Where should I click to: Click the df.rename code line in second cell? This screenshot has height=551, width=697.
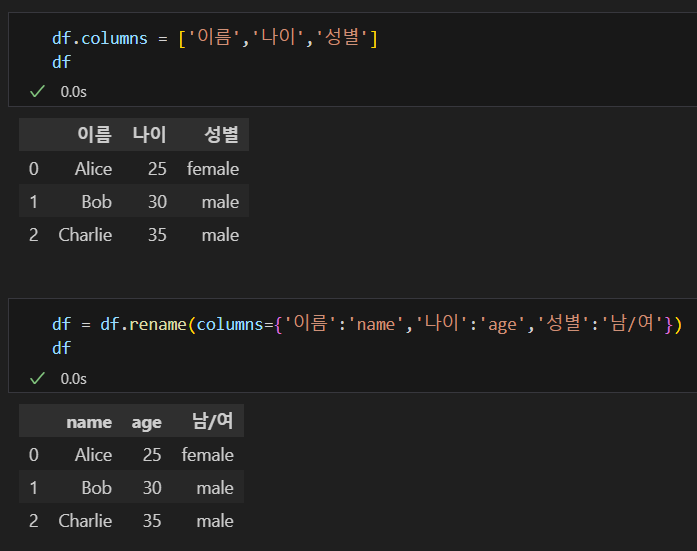point(367,324)
